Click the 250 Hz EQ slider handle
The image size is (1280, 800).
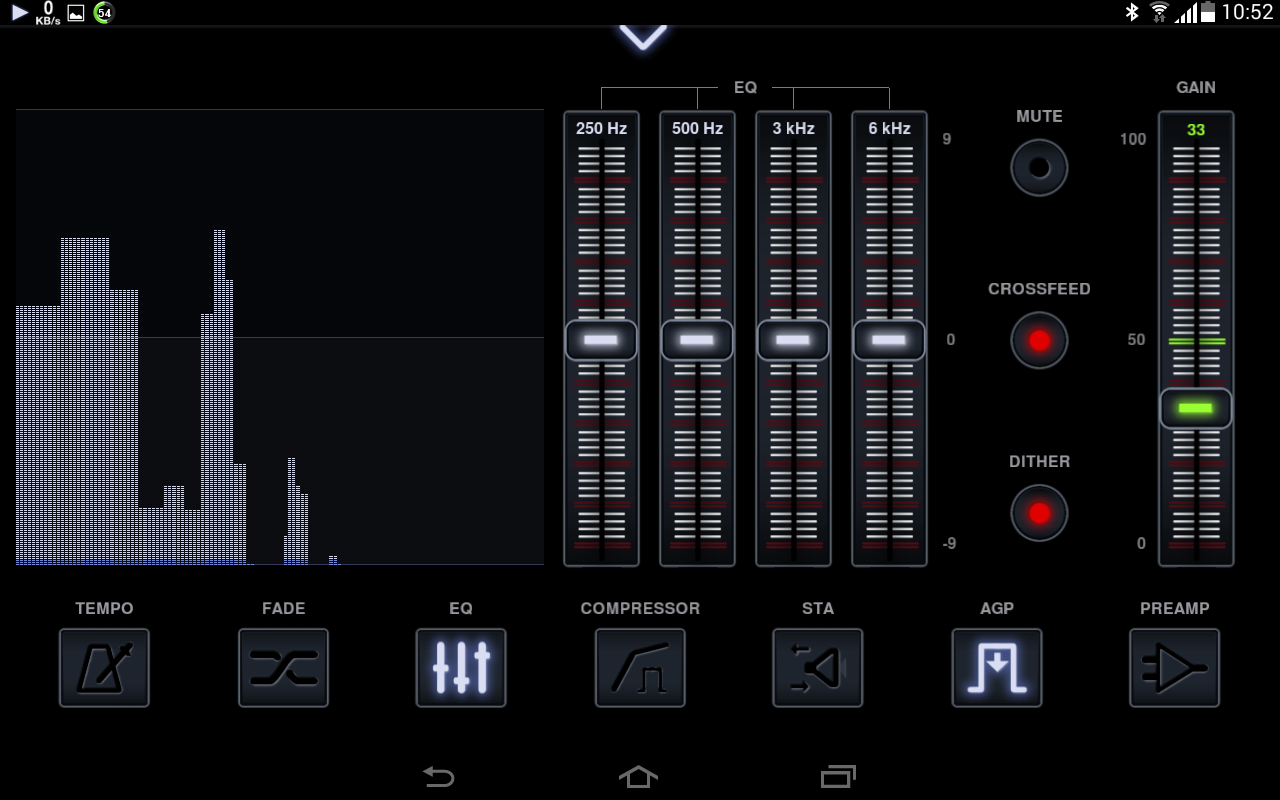(x=601, y=340)
